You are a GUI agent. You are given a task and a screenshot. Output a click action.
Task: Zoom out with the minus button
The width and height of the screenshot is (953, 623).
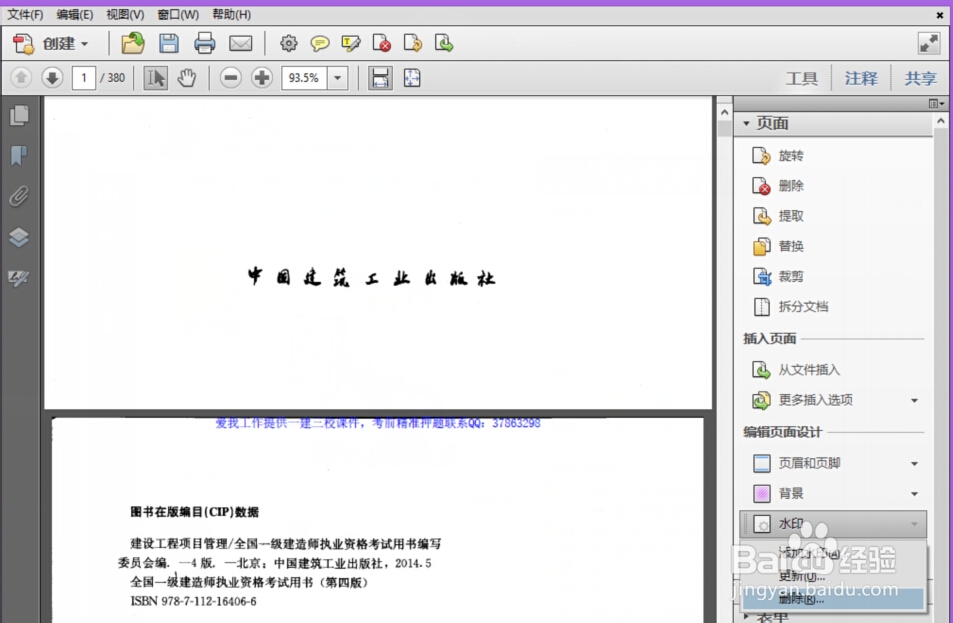tap(230, 78)
